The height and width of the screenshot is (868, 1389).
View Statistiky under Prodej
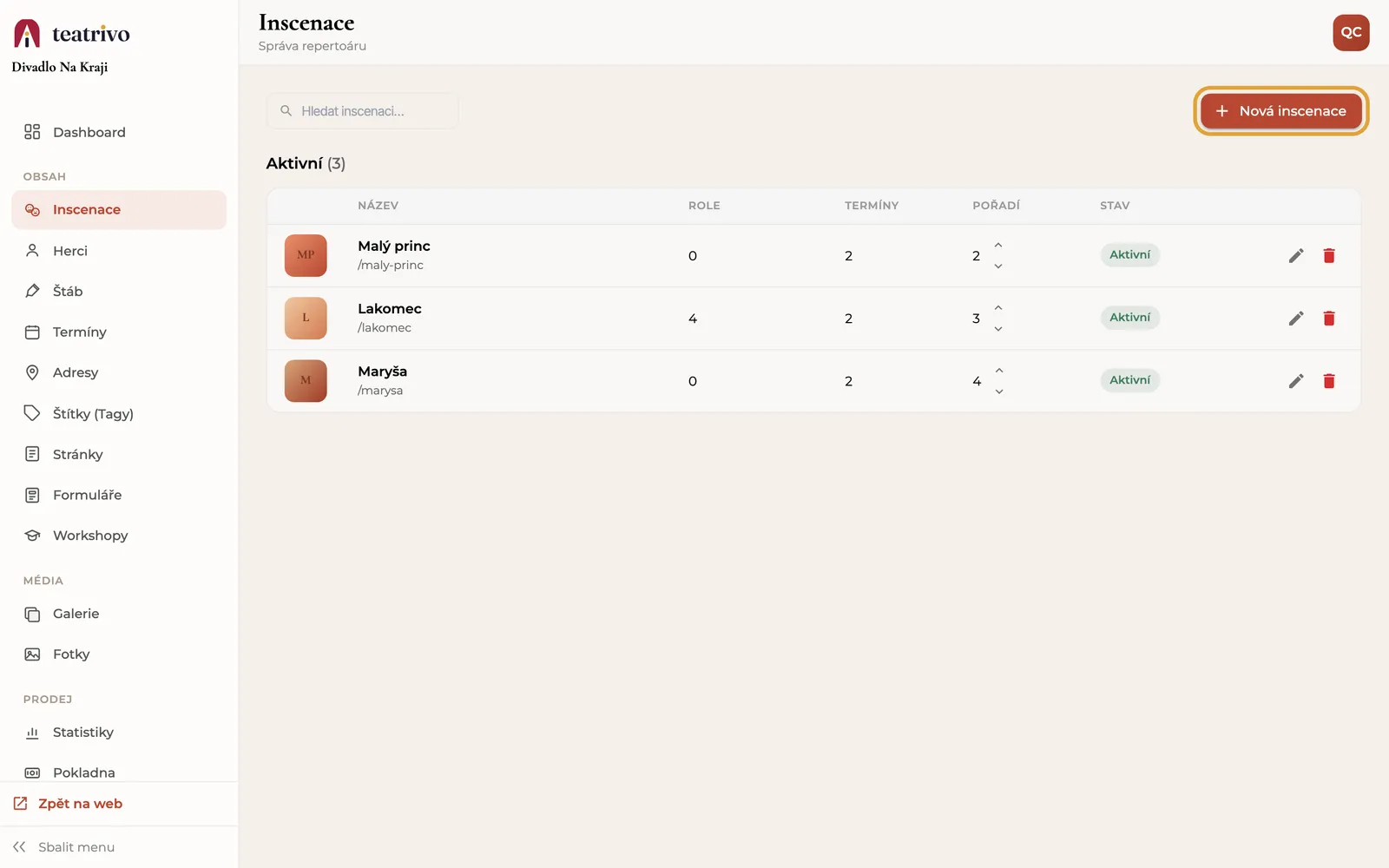coord(119,733)
